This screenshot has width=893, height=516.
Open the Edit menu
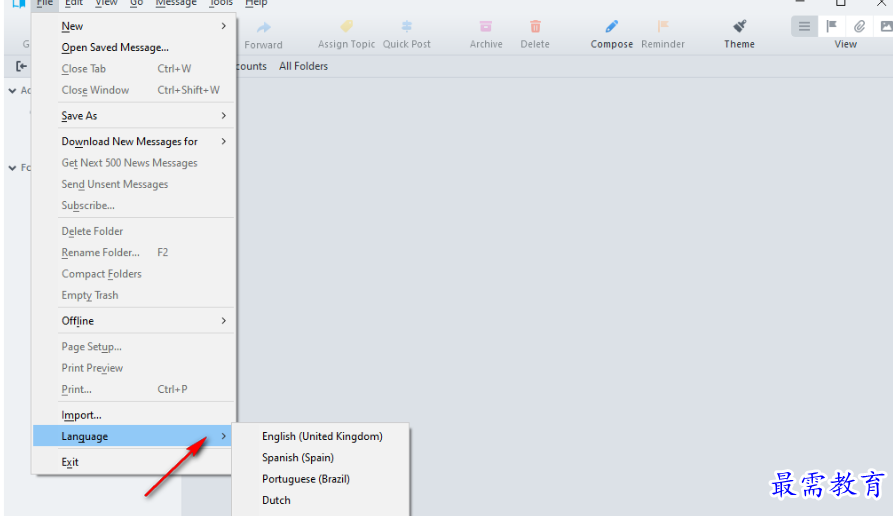coord(73,3)
